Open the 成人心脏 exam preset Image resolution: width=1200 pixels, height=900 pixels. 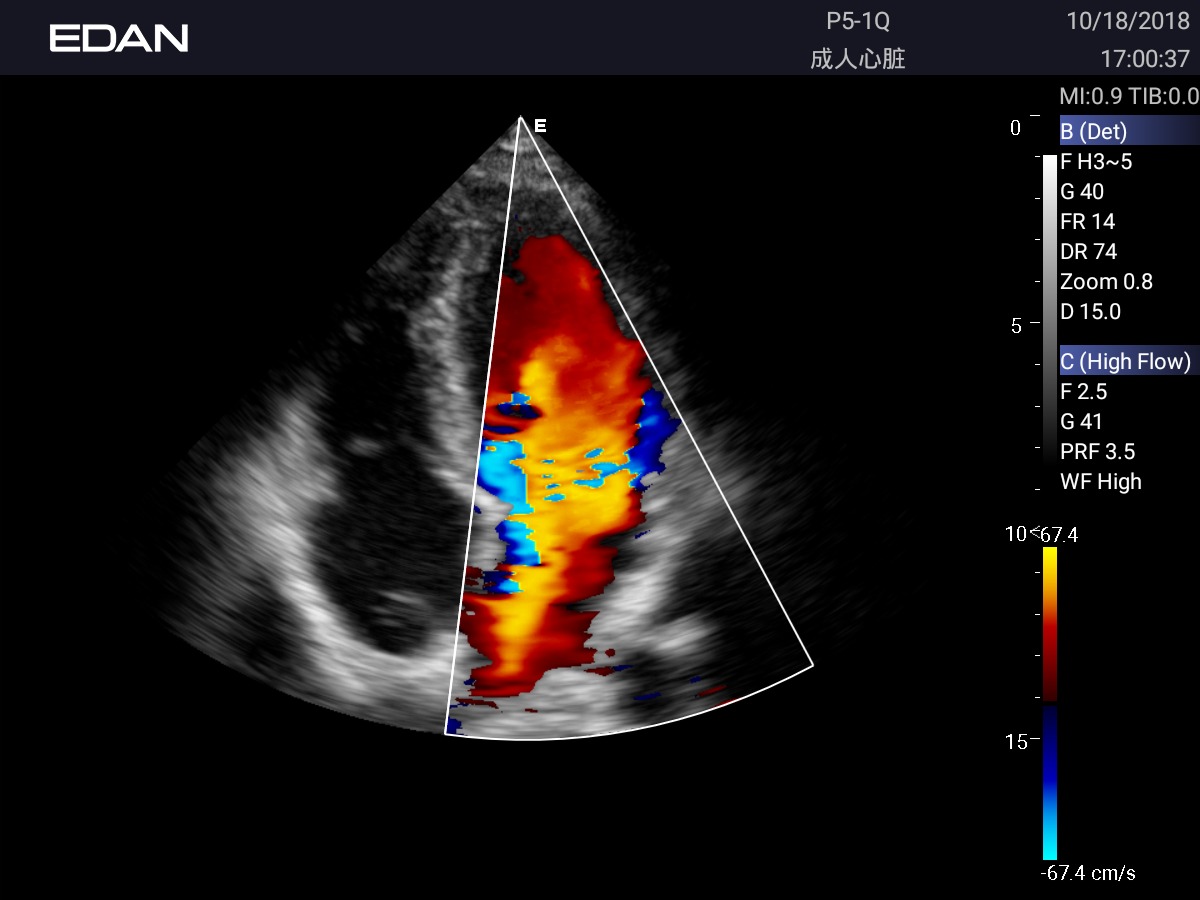point(857,59)
